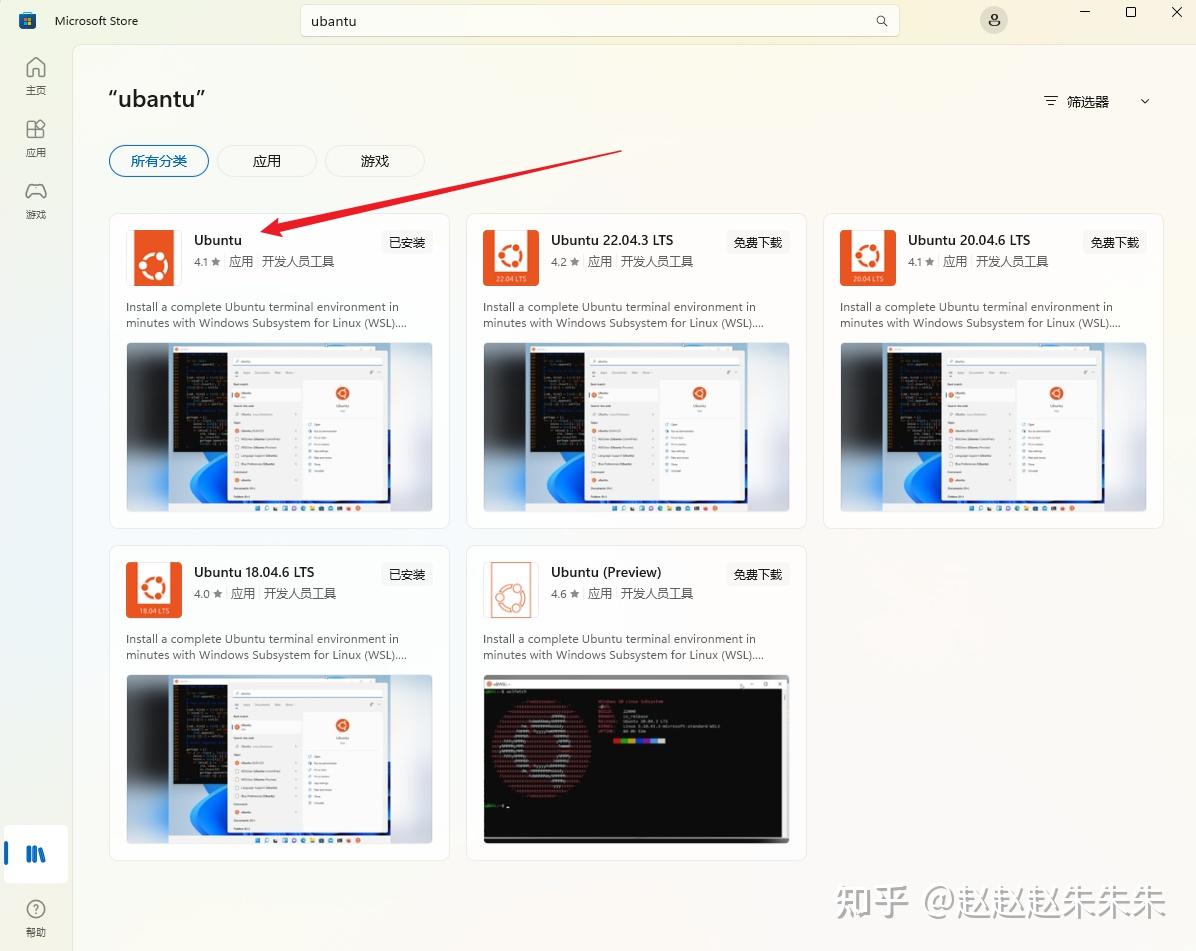Click 已安装 on Ubuntu 18.04.6 LTS card
The height and width of the screenshot is (951, 1196).
407,574
